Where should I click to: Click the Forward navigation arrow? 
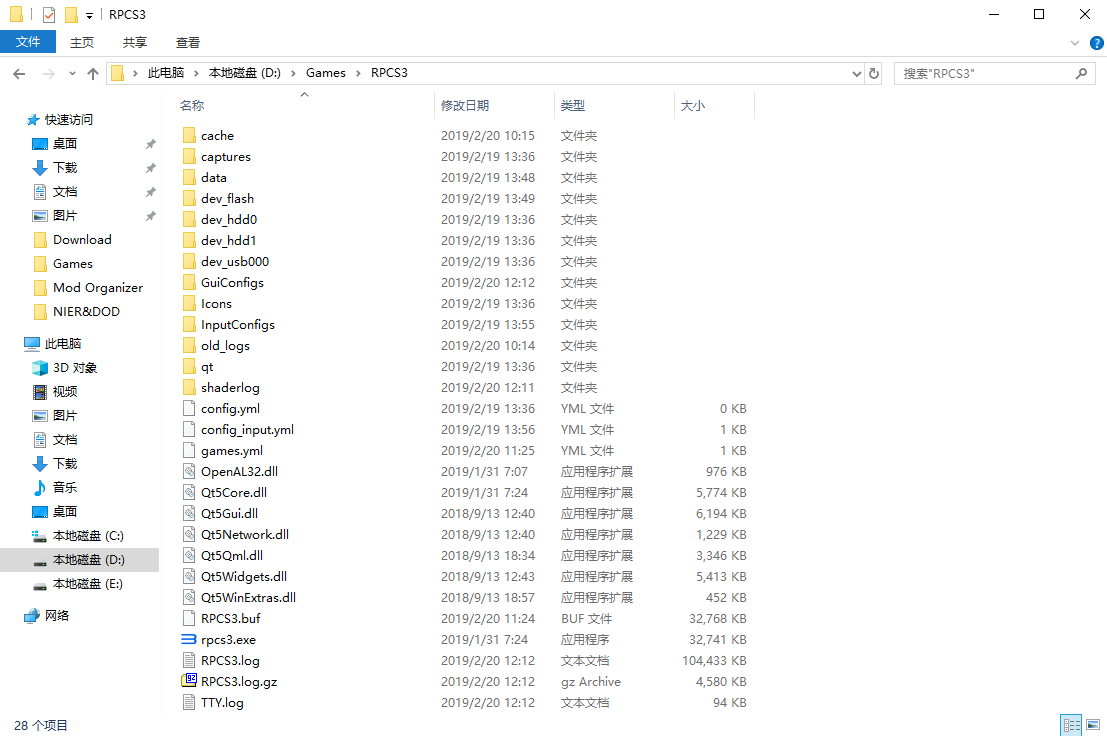[x=48, y=73]
